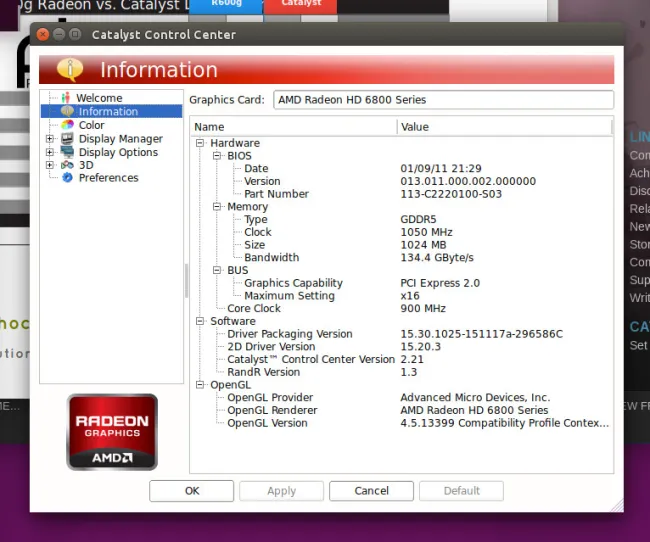Expand the Display Manager tree node
650x542 pixels.
pos(50,139)
